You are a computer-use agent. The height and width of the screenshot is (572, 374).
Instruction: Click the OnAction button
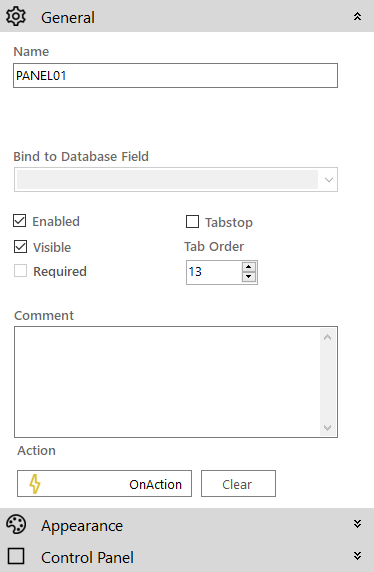click(x=104, y=484)
